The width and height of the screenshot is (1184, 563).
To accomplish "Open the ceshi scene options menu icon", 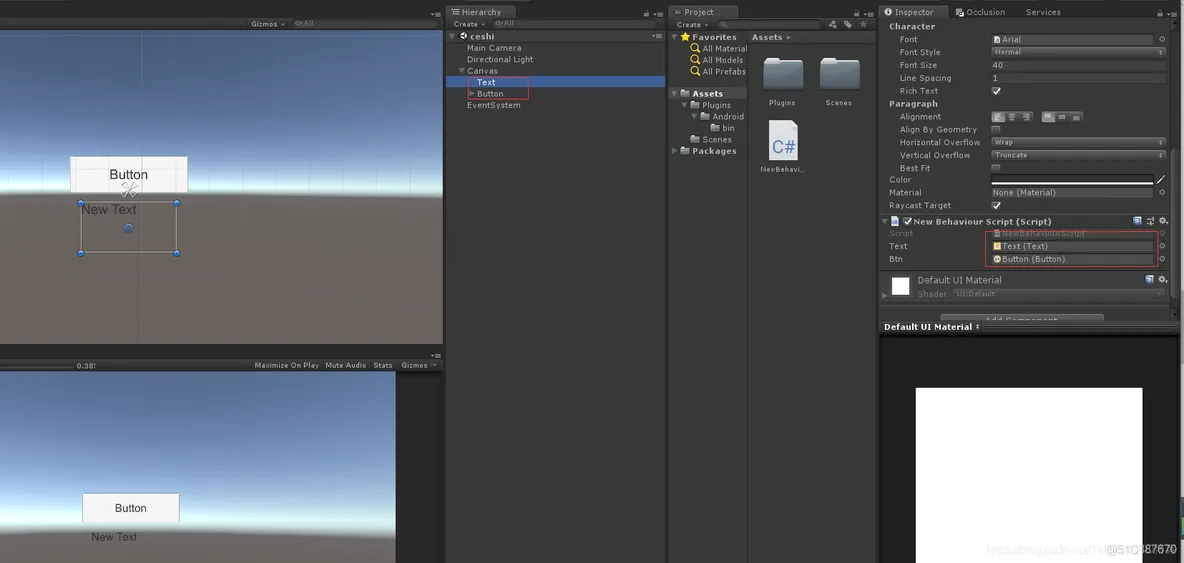I will (657, 36).
